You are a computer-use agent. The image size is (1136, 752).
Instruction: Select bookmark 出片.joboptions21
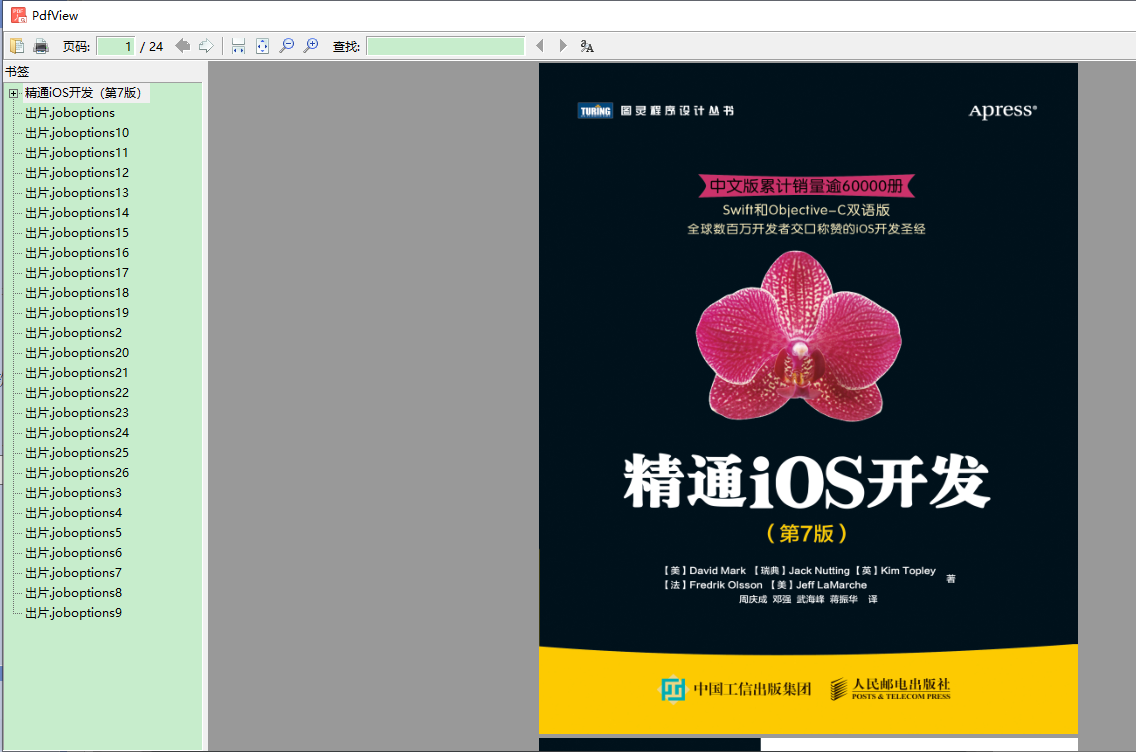(x=77, y=372)
